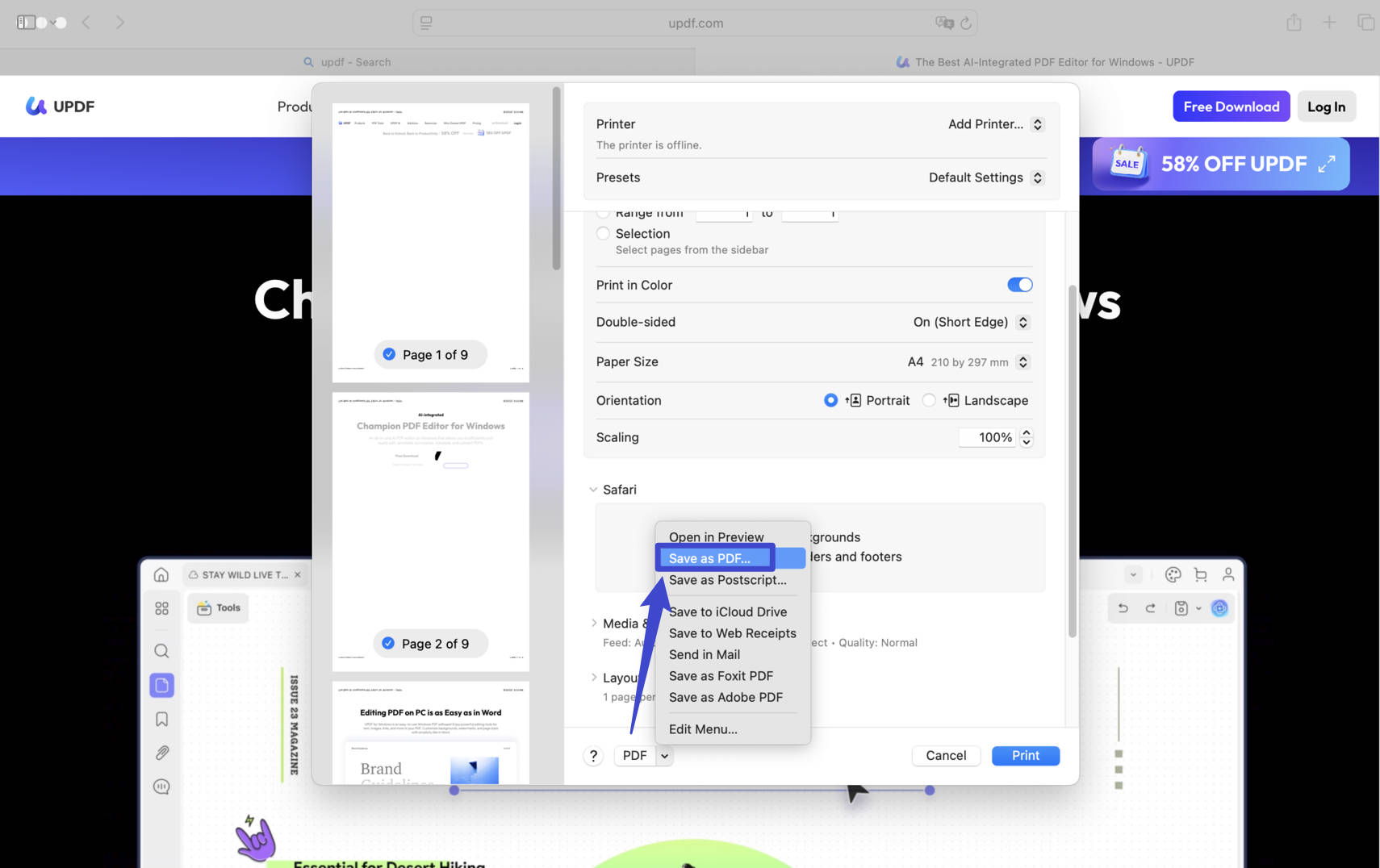
Task: Click the blue Print button
Action: 1025,756
